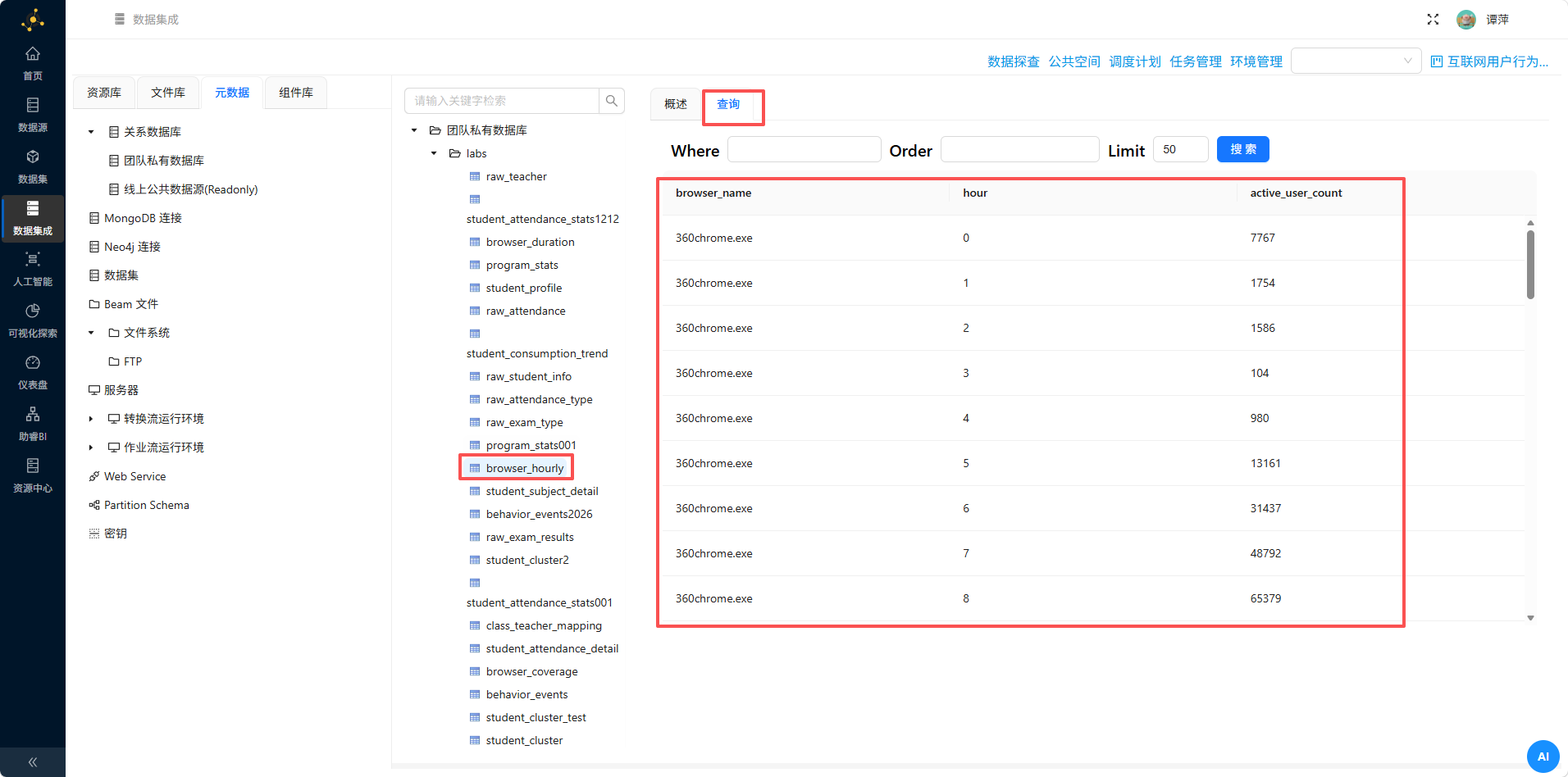The height and width of the screenshot is (777, 1568).
Task: Select Neo4j 连接 tree item
Action: point(132,247)
